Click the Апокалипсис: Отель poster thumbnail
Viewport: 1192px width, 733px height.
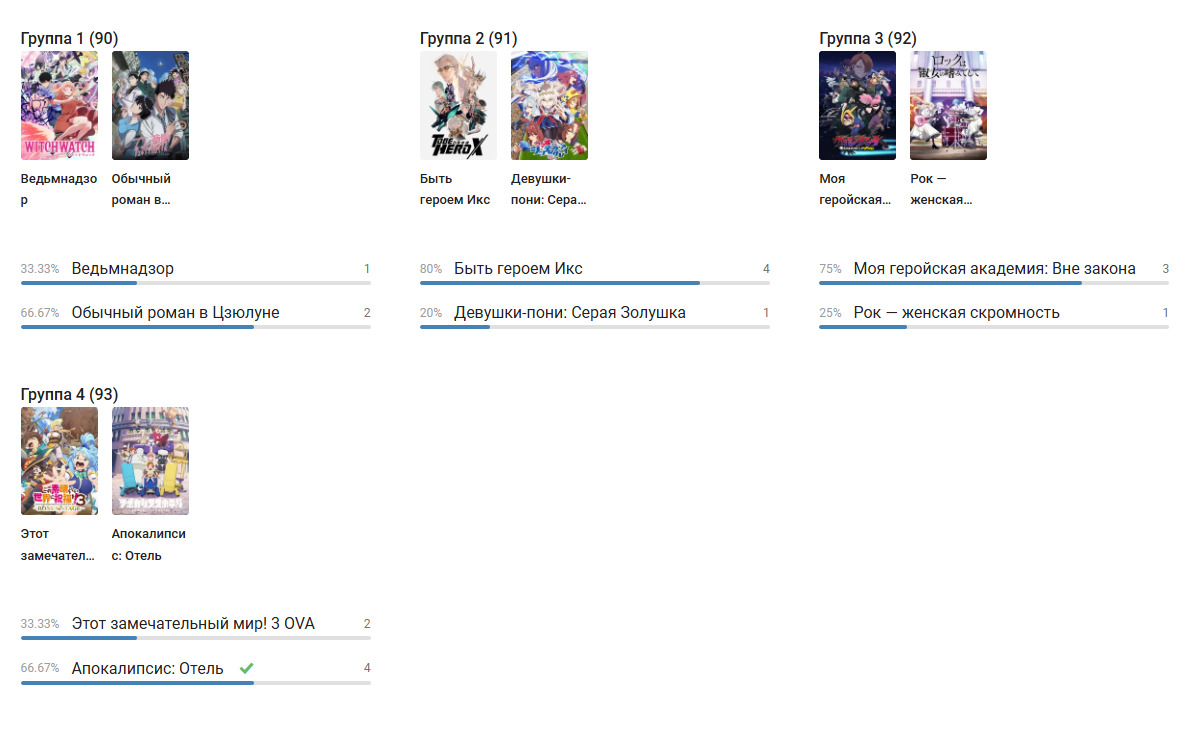pyautogui.click(x=150, y=461)
